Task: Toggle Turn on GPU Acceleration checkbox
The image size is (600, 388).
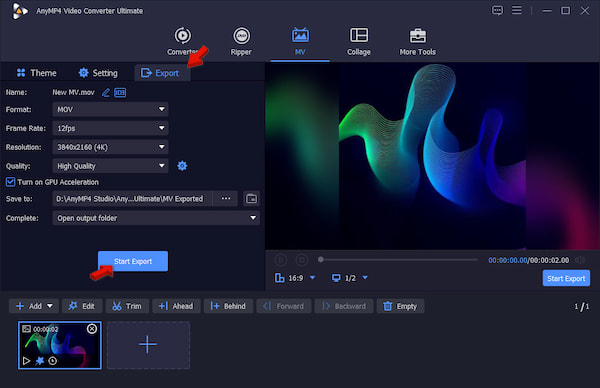Action: [10, 182]
